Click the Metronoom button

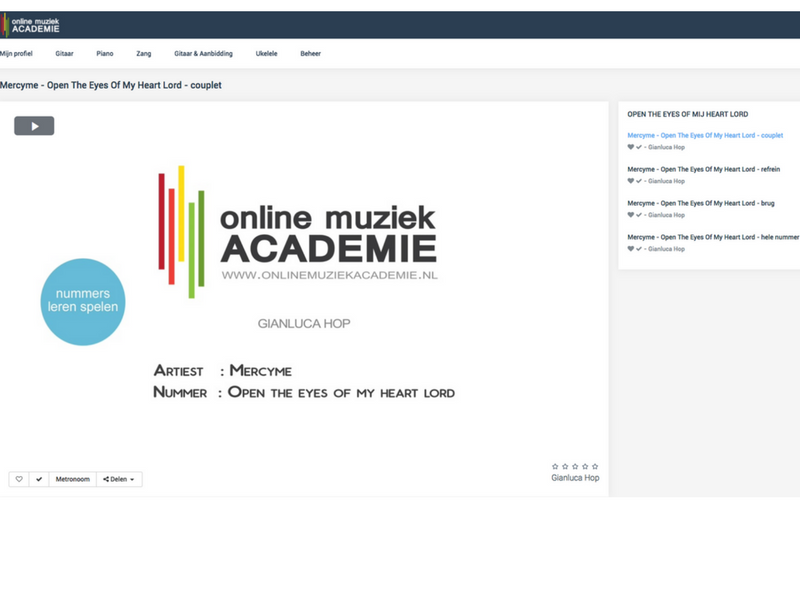click(x=72, y=479)
